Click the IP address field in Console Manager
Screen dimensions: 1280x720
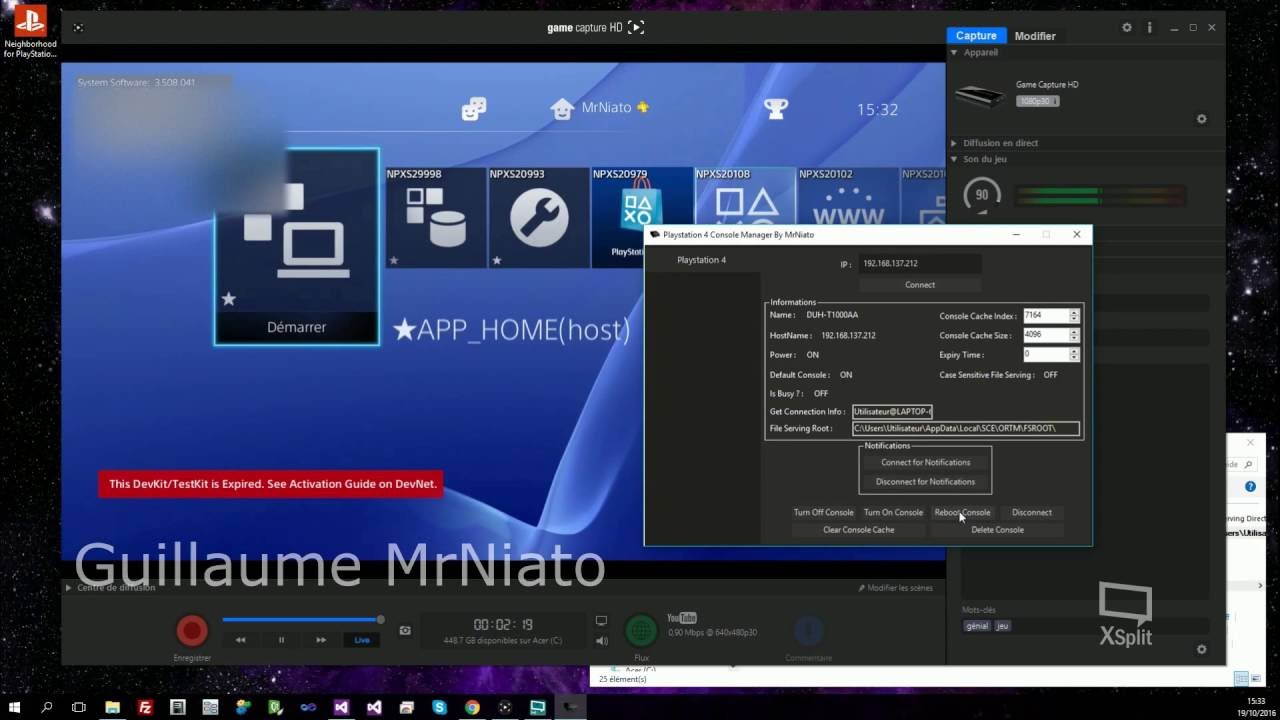tap(920, 263)
